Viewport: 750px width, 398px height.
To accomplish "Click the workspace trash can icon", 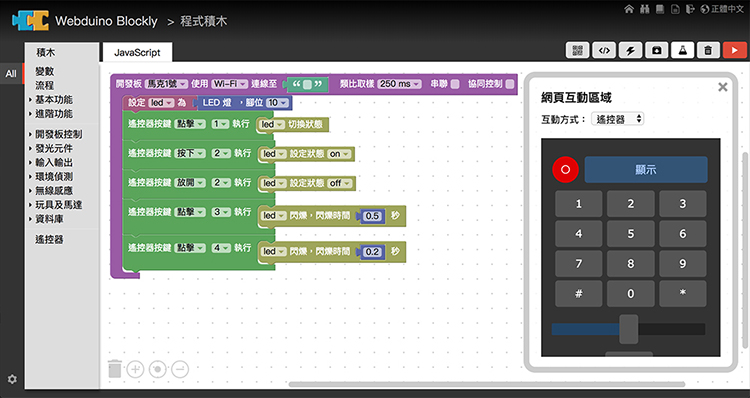I will pyautogui.click(x=115, y=369).
